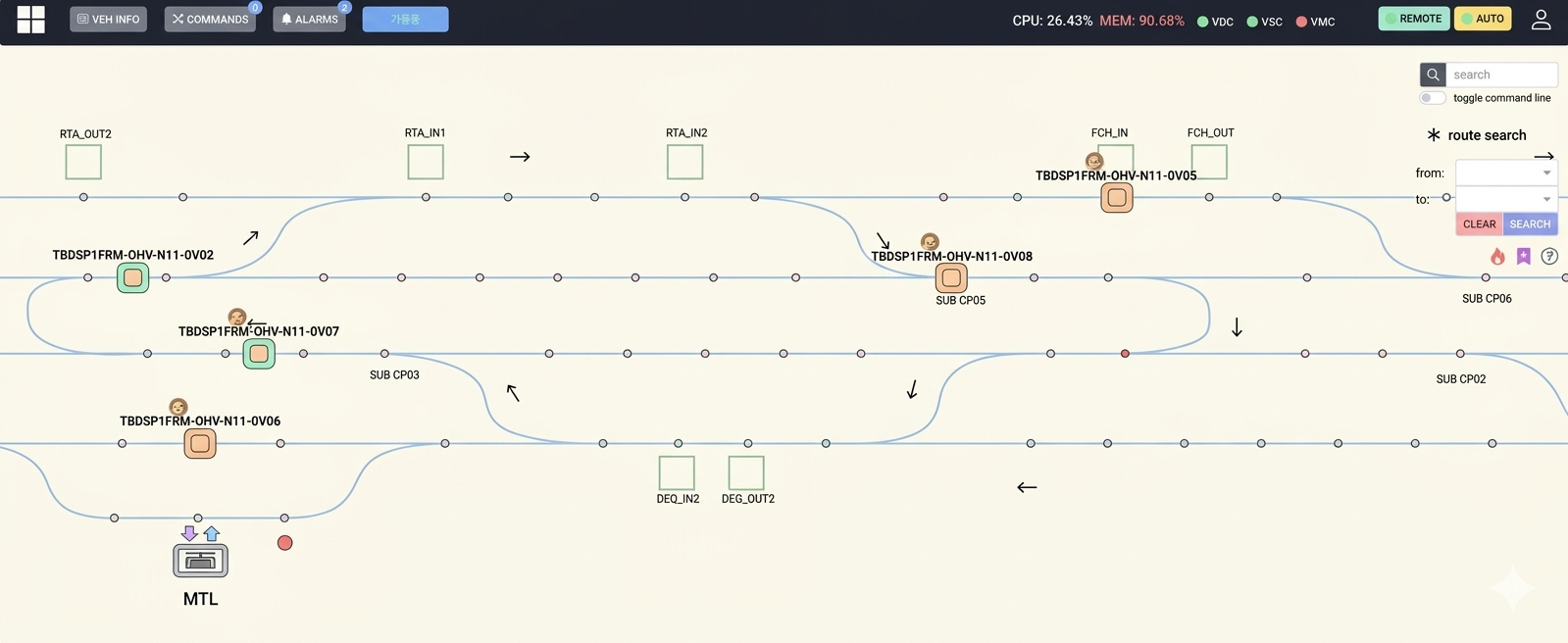The image size is (1568, 643).
Task: Open the ALARMS panel
Action: point(309,19)
